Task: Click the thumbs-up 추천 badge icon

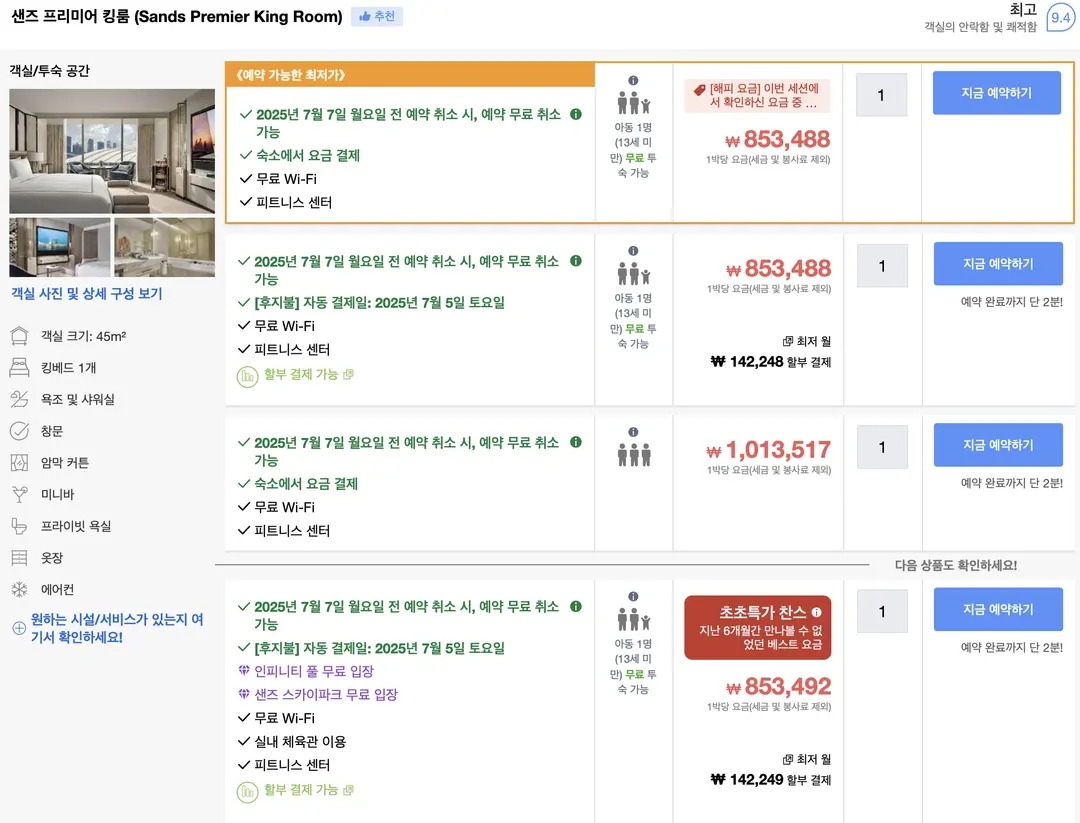Action: [365, 16]
